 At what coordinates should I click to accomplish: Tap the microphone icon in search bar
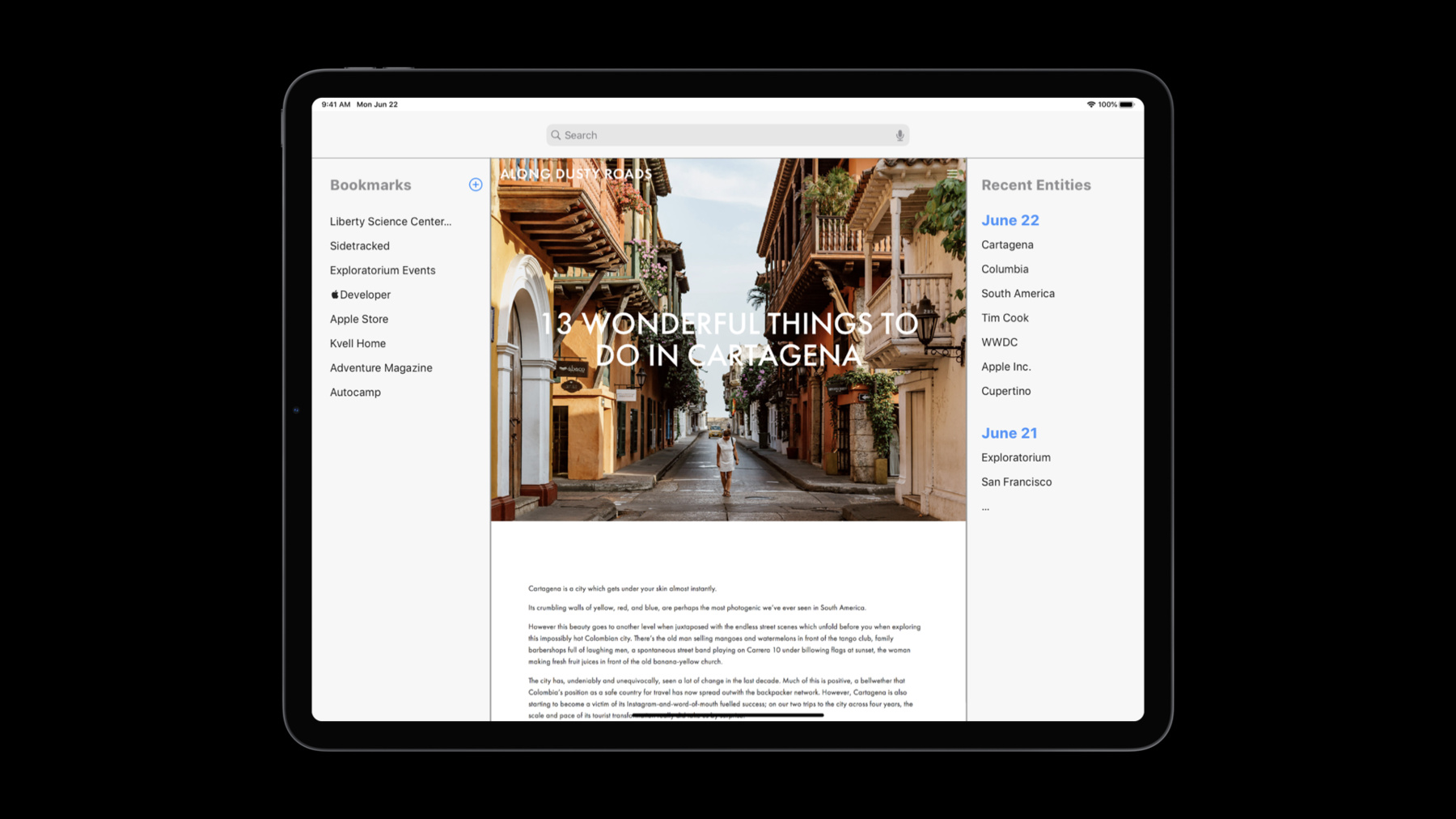point(899,135)
